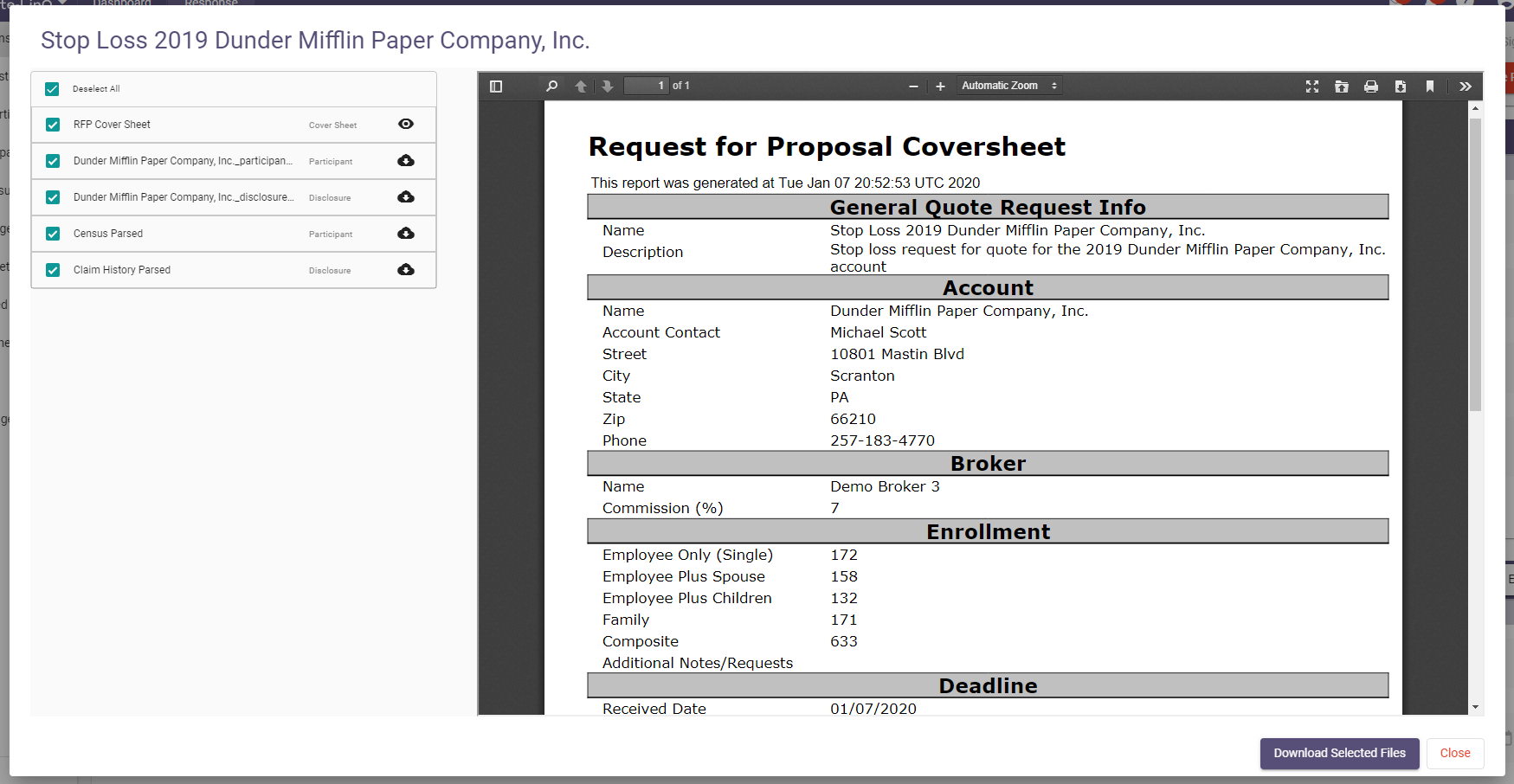1514x784 pixels.
Task: Open the PDF viewer tools menu
Action: point(1465,87)
